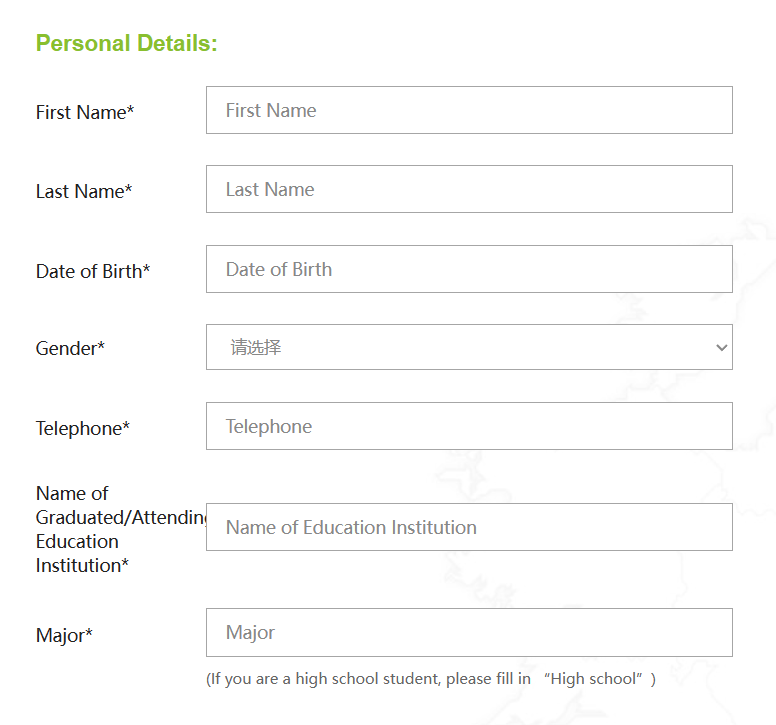Click the "Last Name*" label
776x725 pixels.
pos(83,191)
